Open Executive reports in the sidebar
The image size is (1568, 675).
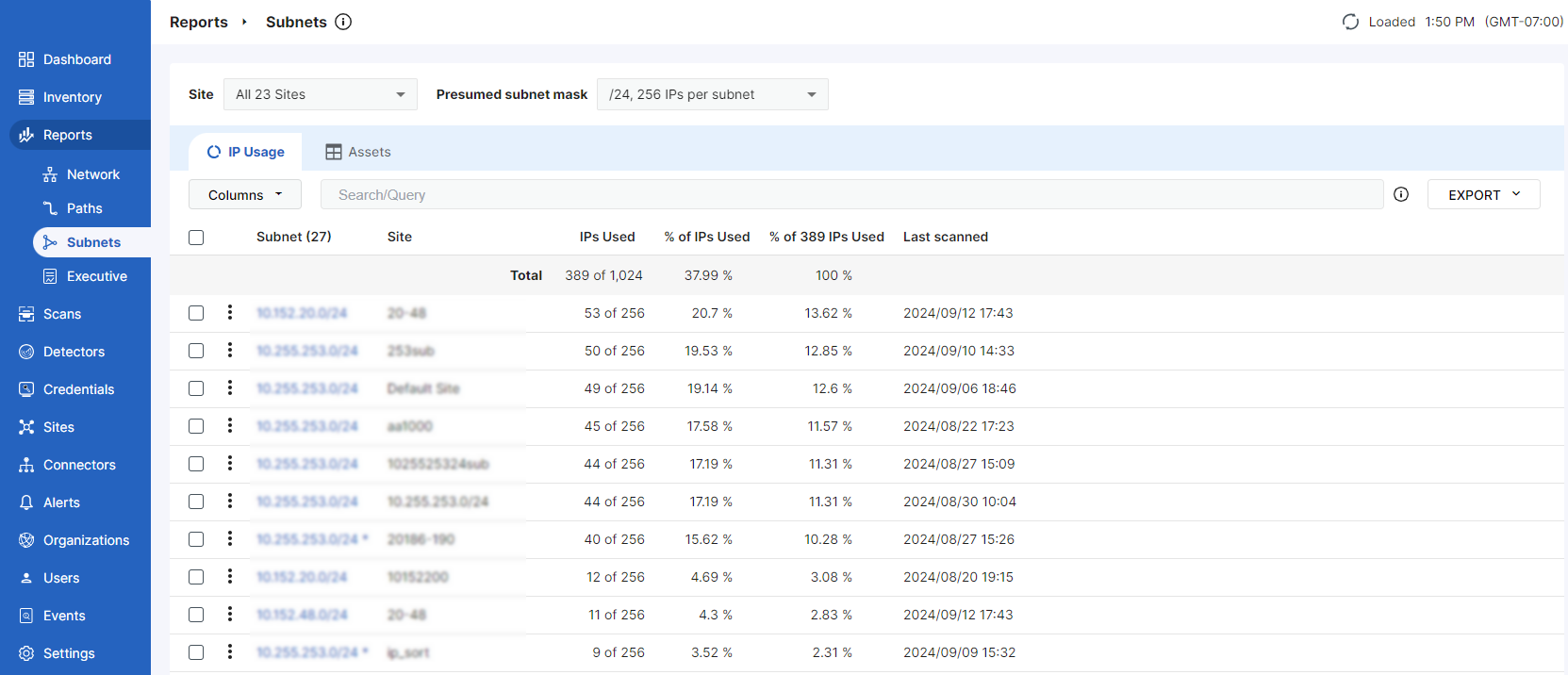coord(96,276)
